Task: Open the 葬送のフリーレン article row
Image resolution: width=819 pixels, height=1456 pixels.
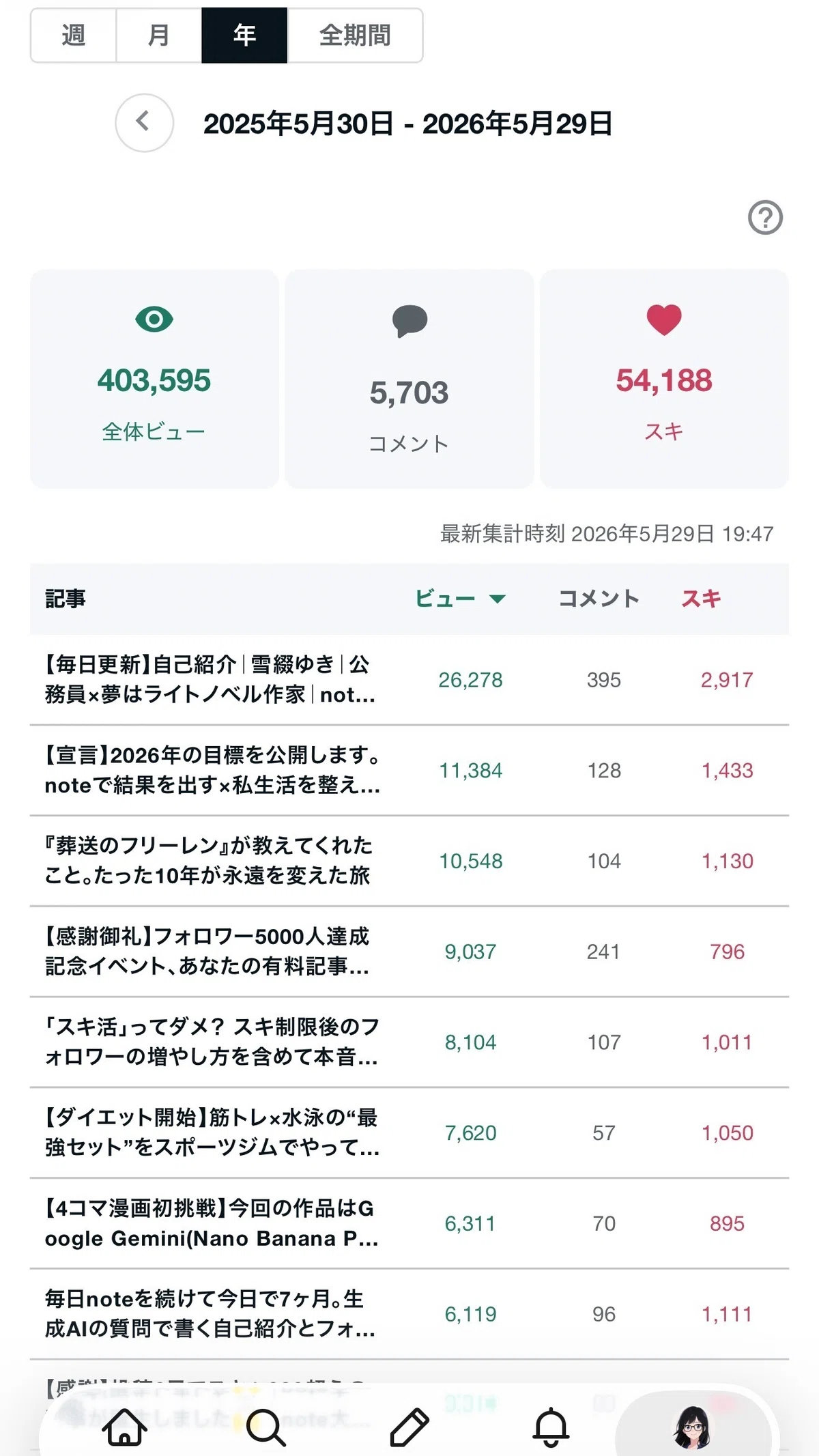Action: (409, 861)
